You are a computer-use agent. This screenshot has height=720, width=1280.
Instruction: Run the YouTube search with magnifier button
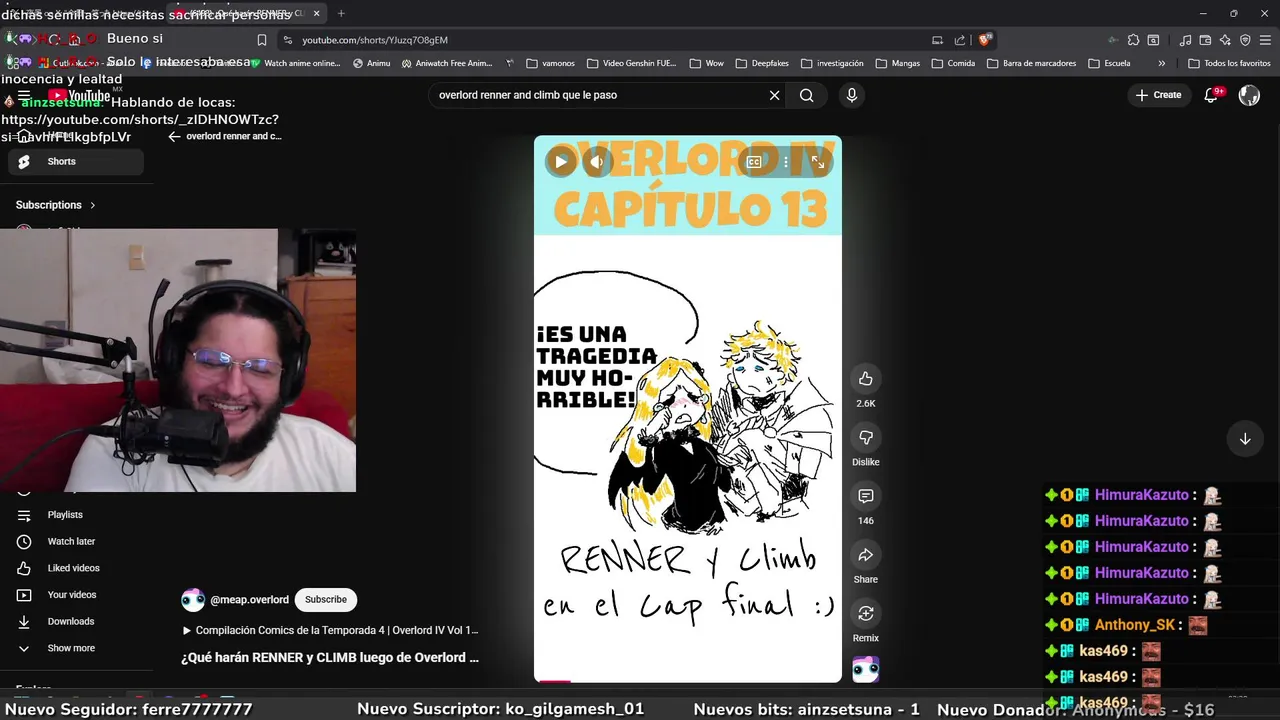807,95
